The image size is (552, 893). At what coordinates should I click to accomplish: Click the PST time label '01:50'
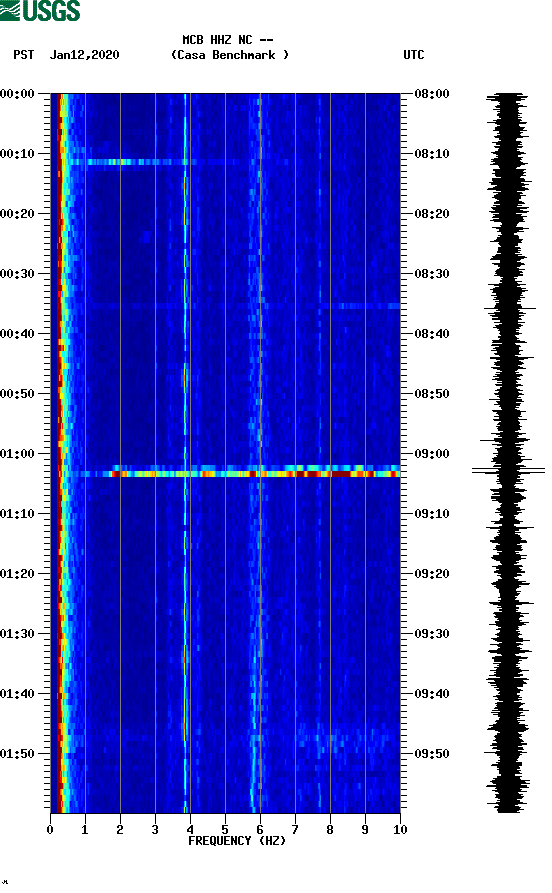coord(17,753)
